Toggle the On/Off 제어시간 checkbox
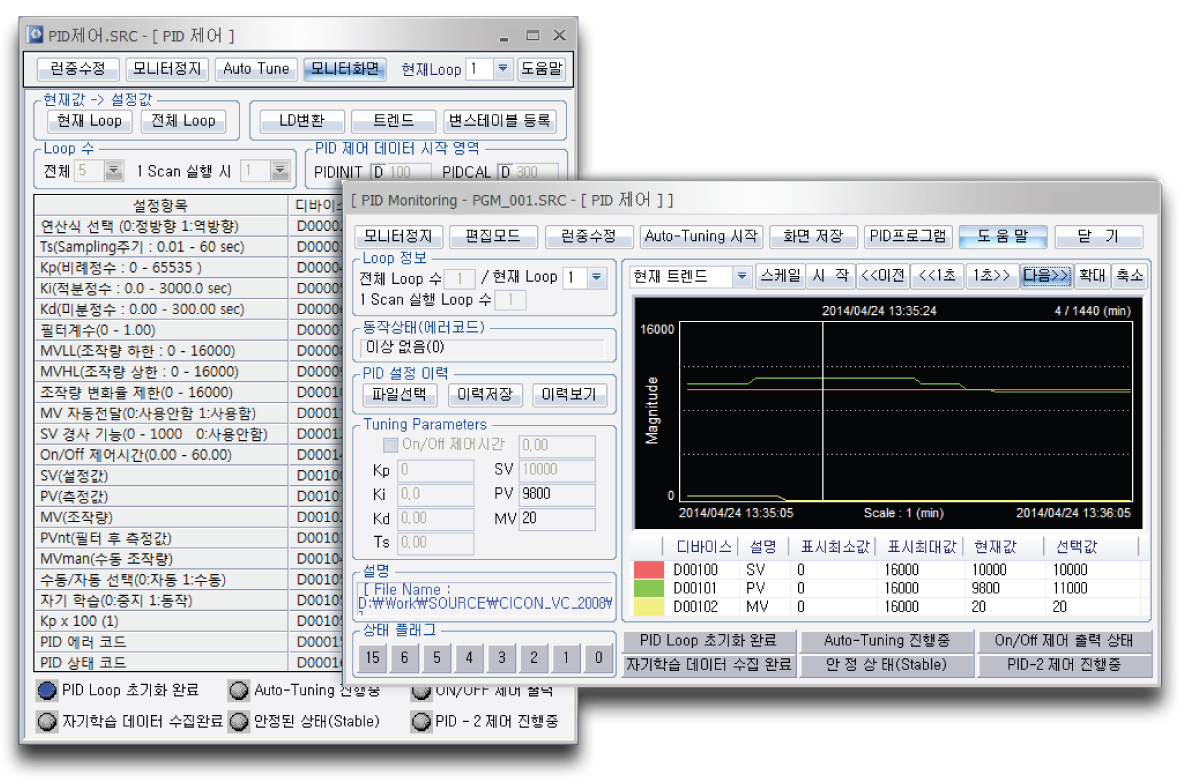1200x780 pixels. tap(391, 445)
